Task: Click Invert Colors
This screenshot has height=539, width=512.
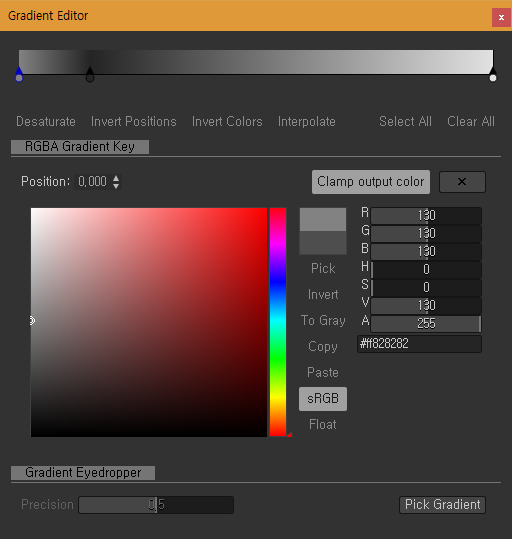Action: point(227,121)
